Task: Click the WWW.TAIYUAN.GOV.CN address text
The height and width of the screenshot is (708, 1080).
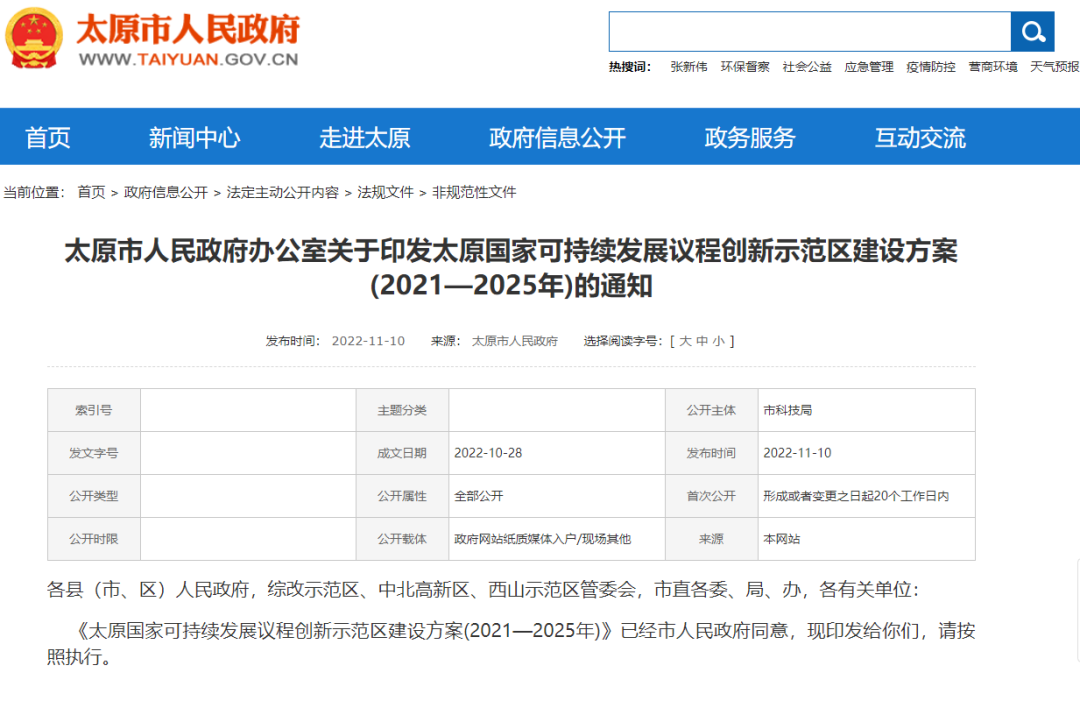Action: point(189,59)
